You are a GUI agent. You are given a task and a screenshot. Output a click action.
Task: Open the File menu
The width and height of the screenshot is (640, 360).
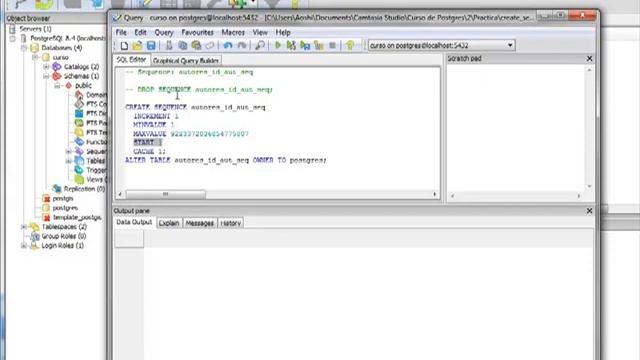[121, 32]
